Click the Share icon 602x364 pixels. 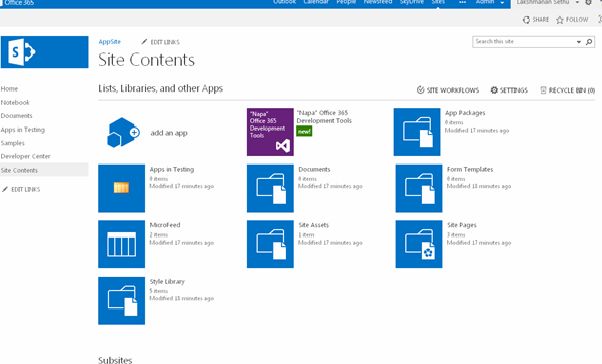pos(526,20)
